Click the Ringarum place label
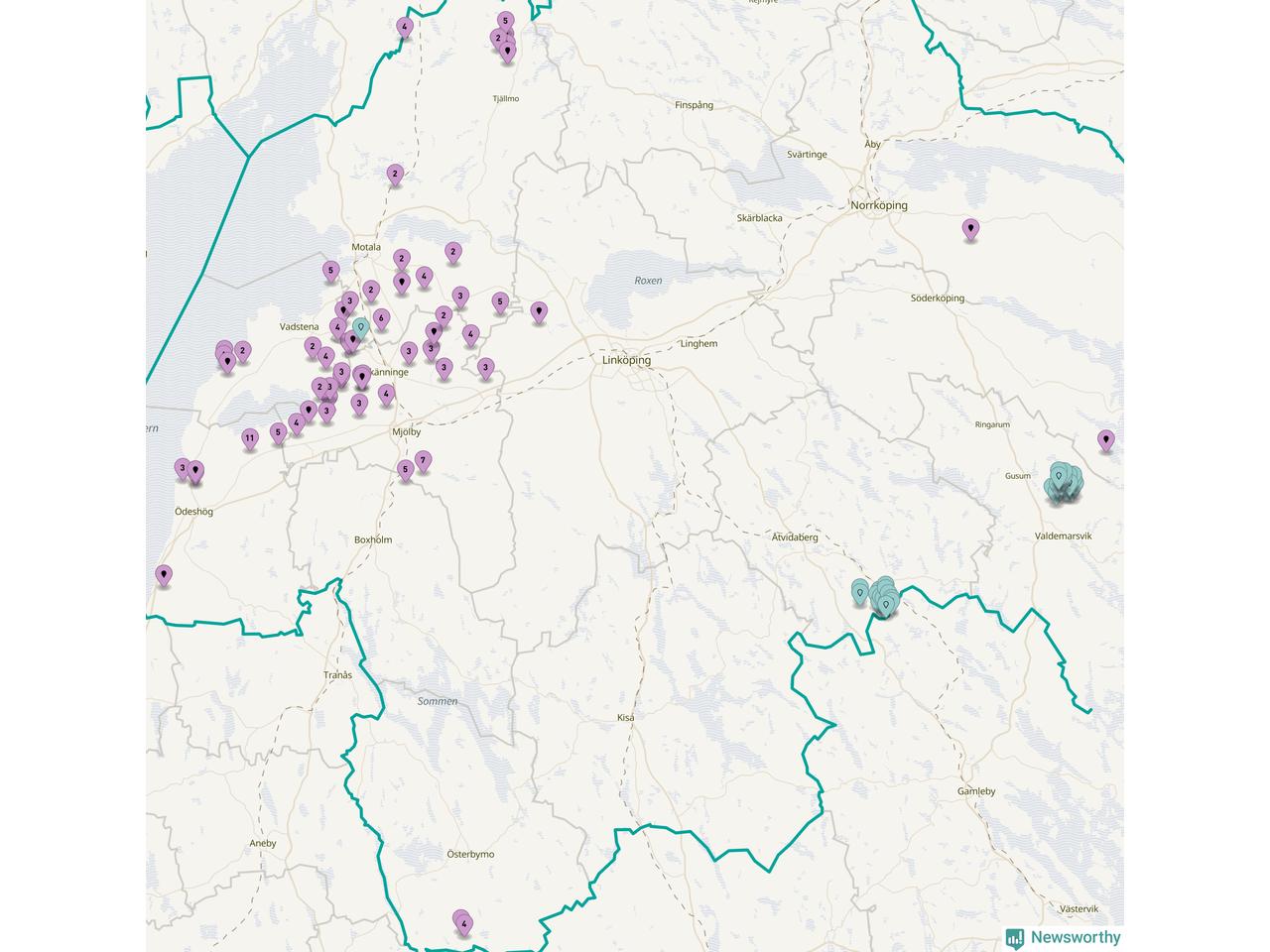This screenshot has width=1270, height=952. click(992, 424)
